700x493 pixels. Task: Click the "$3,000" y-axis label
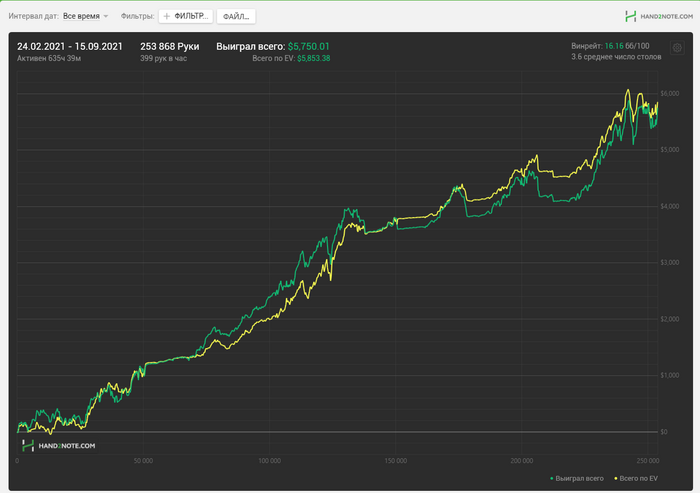(x=670, y=262)
